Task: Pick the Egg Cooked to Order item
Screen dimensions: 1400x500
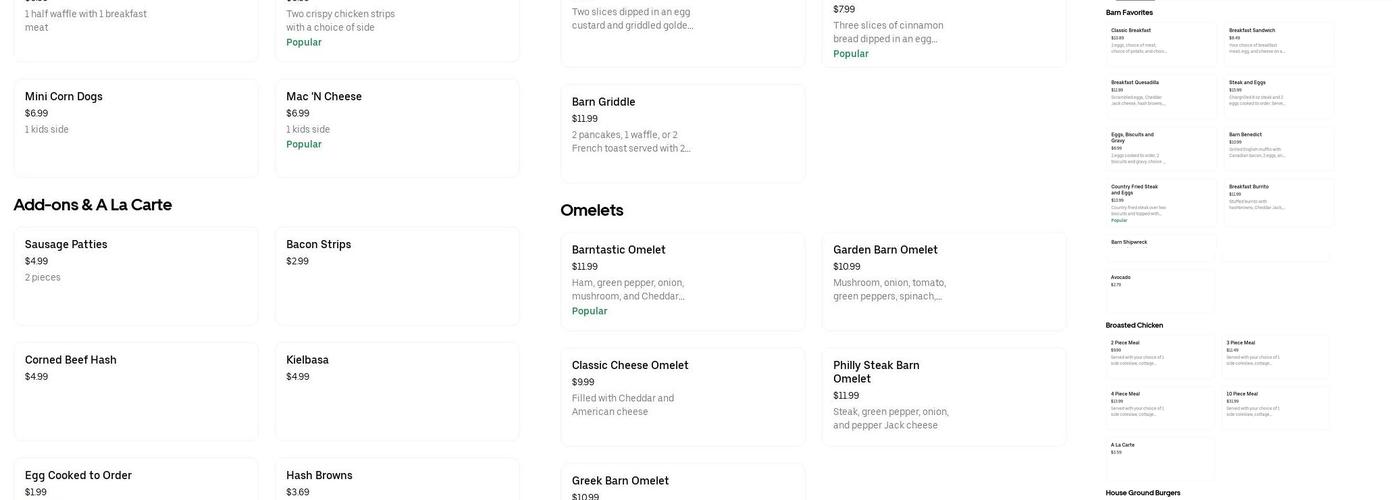Action: tap(135, 482)
